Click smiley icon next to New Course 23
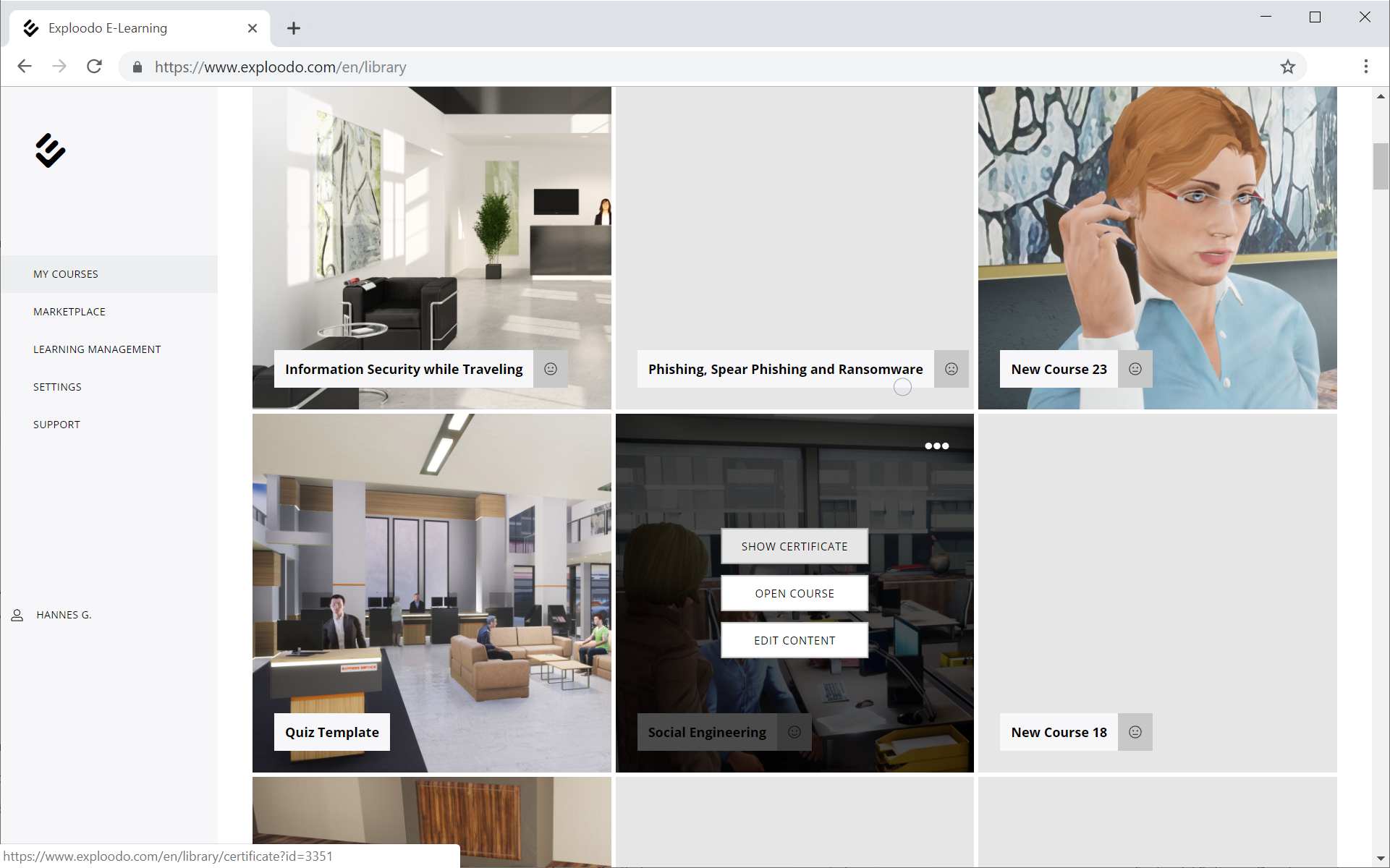The width and height of the screenshot is (1390, 868). coord(1135,369)
